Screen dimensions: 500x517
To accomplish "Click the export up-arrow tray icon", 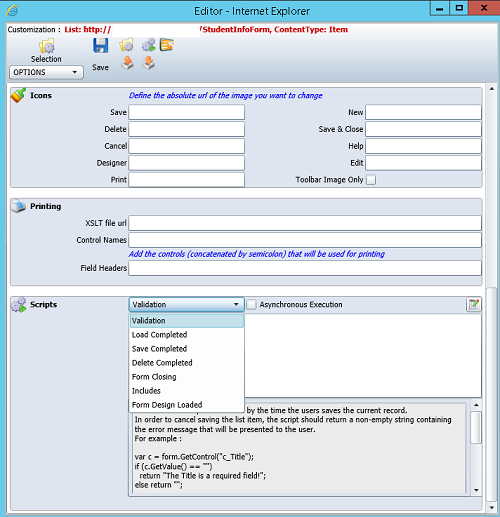I will [127, 63].
